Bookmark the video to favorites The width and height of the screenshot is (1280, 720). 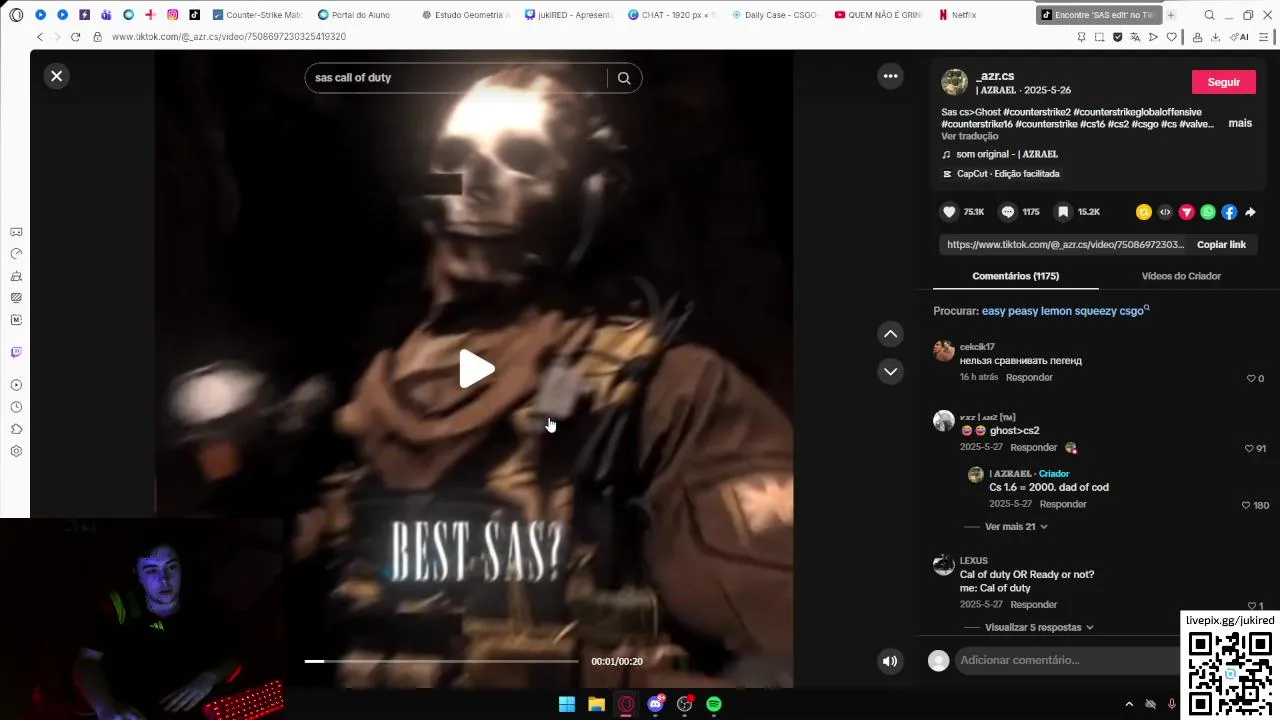pyautogui.click(x=1064, y=212)
